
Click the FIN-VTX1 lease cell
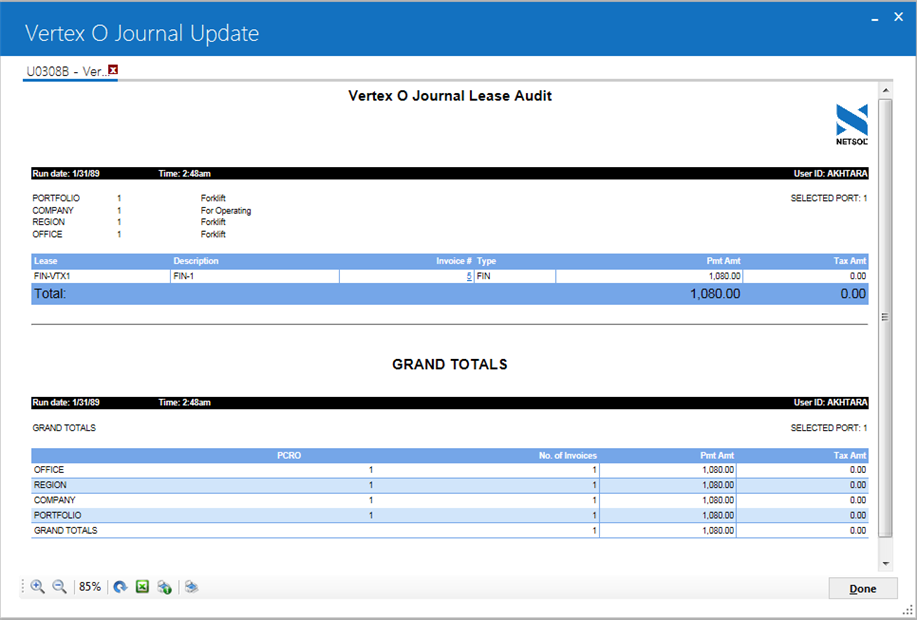click(101, 276)
